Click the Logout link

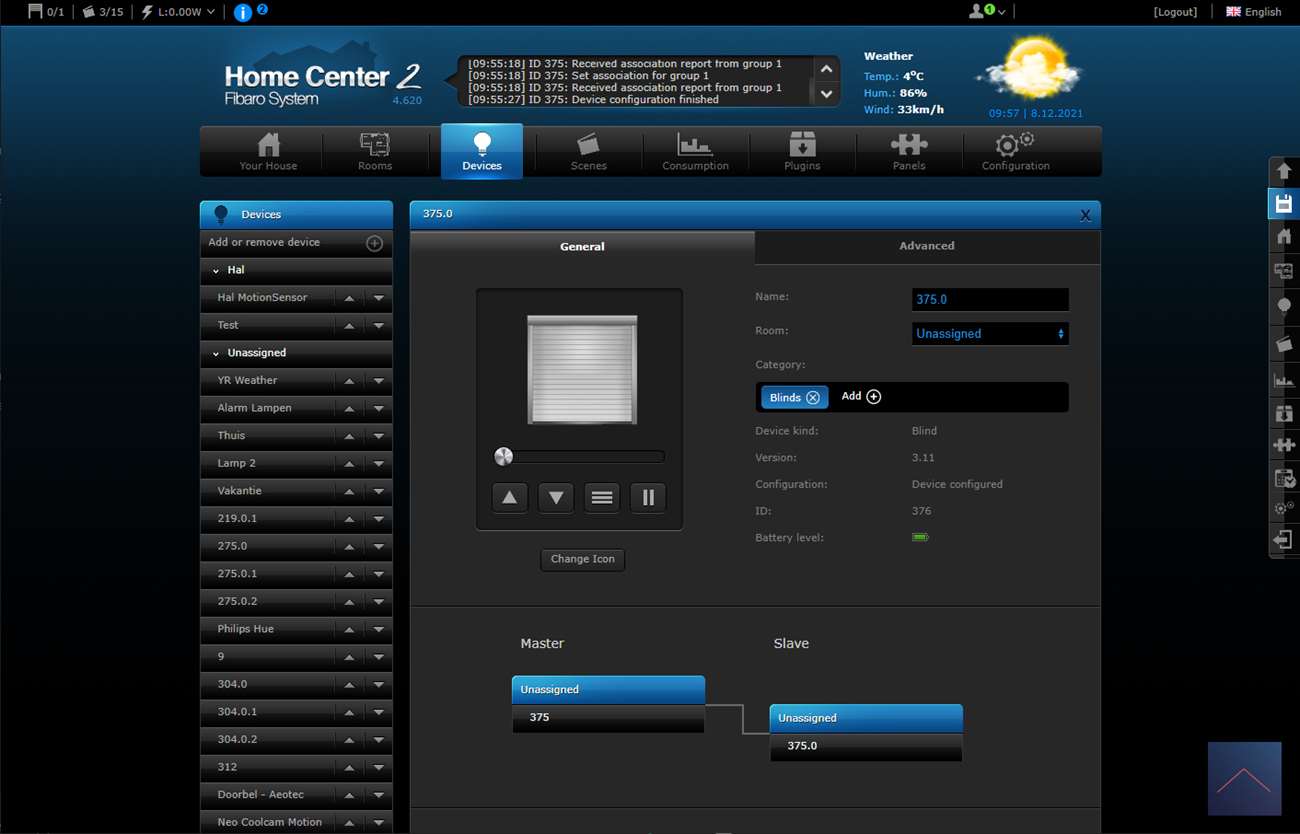[x=1174, y=12]
